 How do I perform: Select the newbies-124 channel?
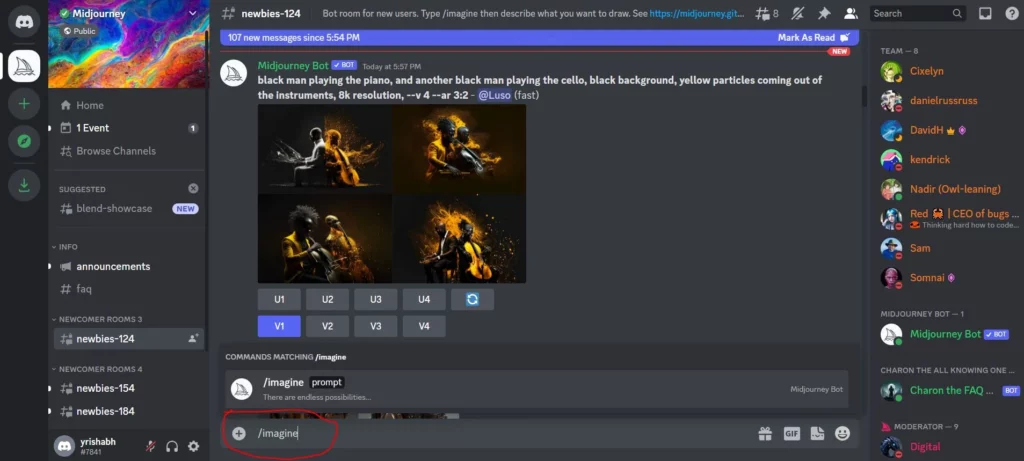coord(128,338)
